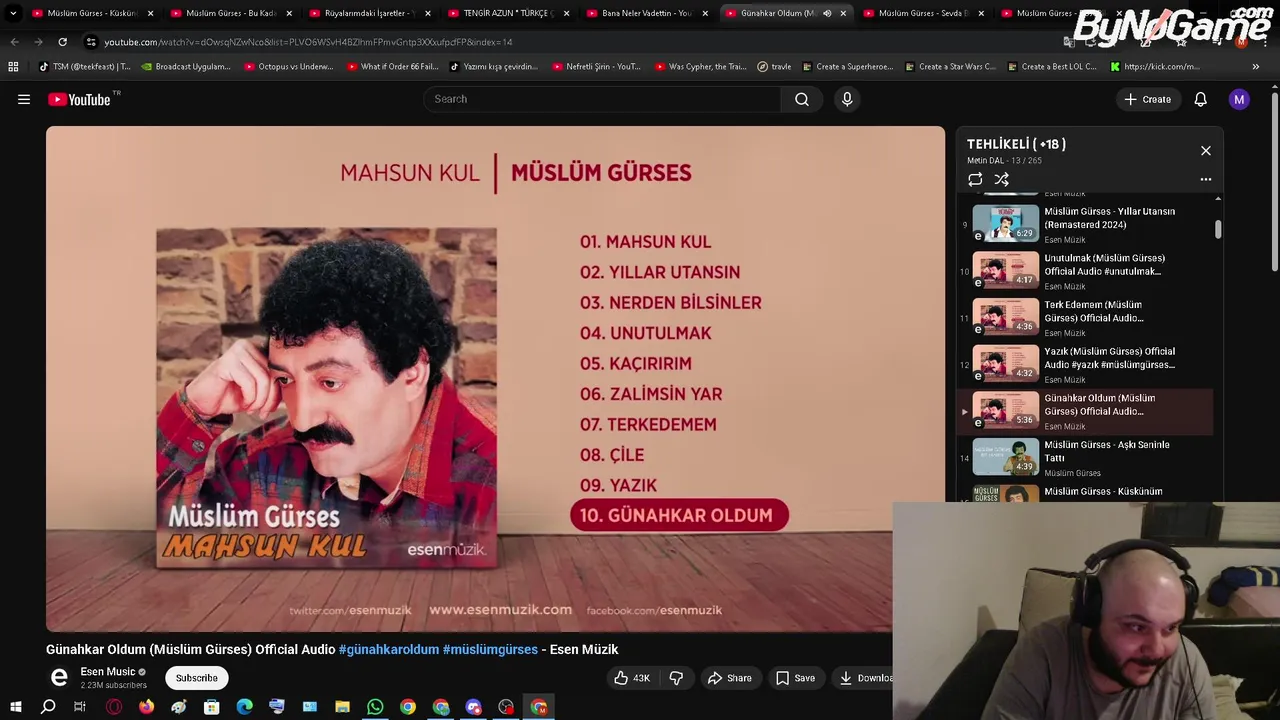Screen dimensions: 1280x720
Task: Click the #günahkaroldum hashtag
Action: pos(389,650)
